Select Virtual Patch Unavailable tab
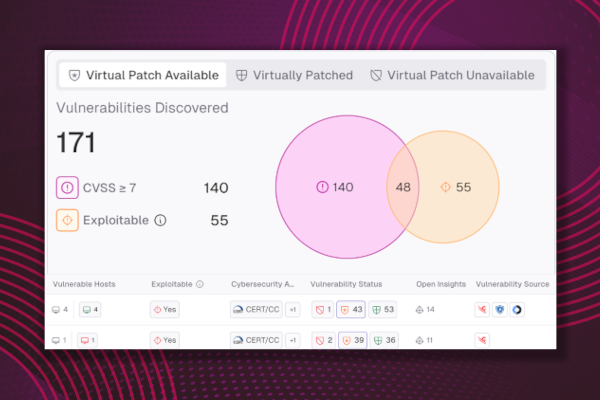The width and height of the screenshot is (600, 400). [452, 75]
